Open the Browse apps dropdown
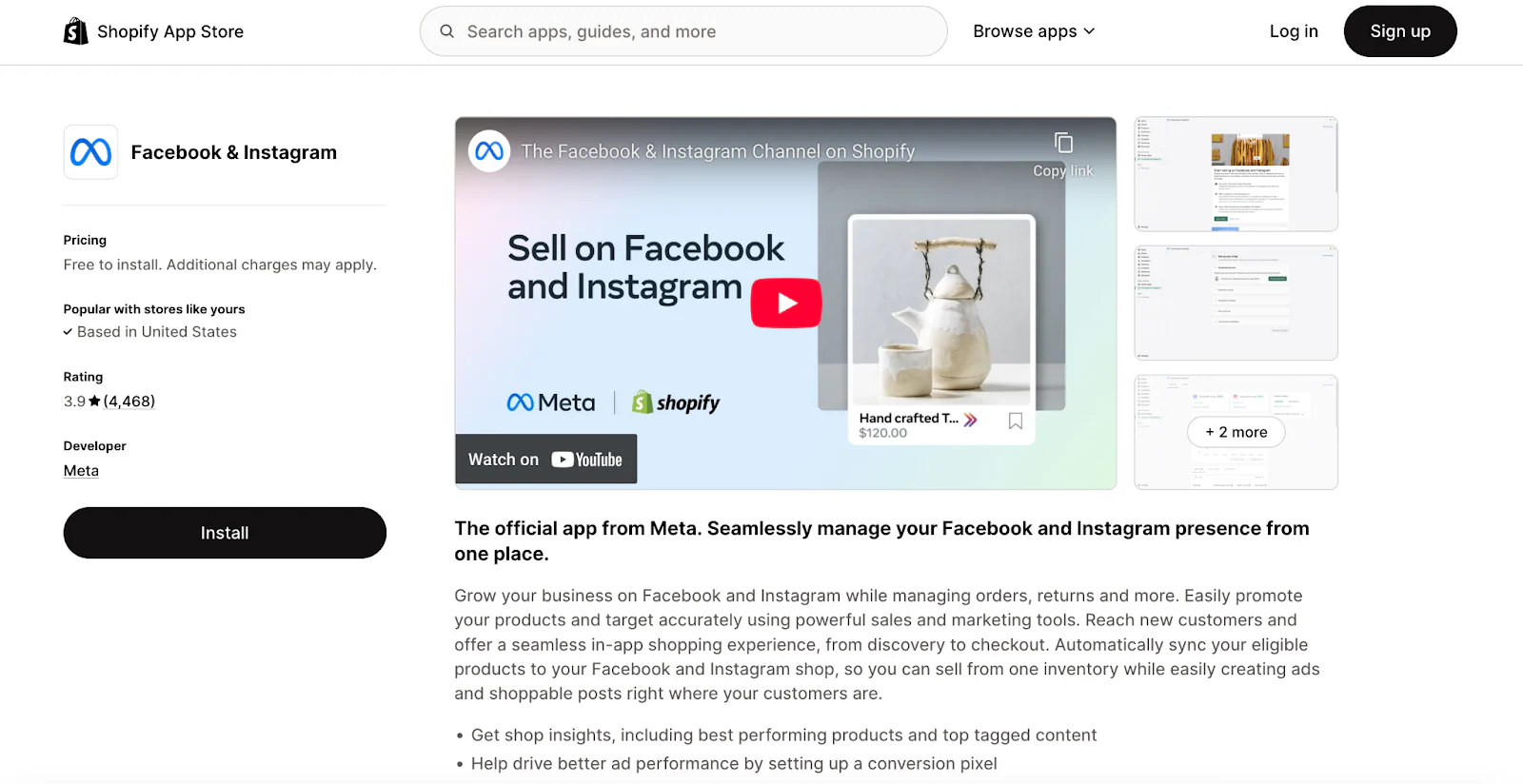The width and height of the screenshot is (1523, 784). pyautogui.click(x=1033, y=31)
